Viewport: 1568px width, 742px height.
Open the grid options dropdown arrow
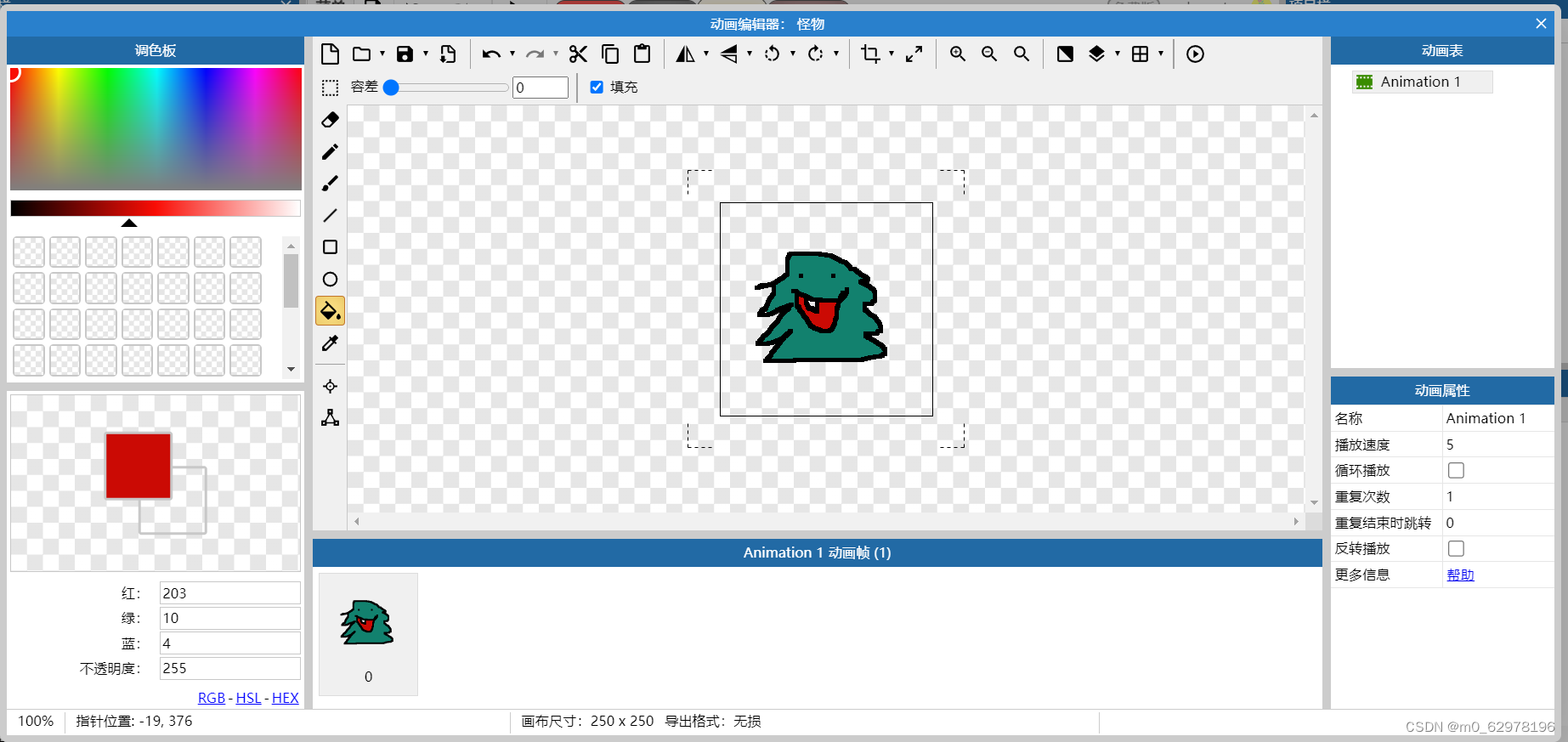[x=1161, y=54]
